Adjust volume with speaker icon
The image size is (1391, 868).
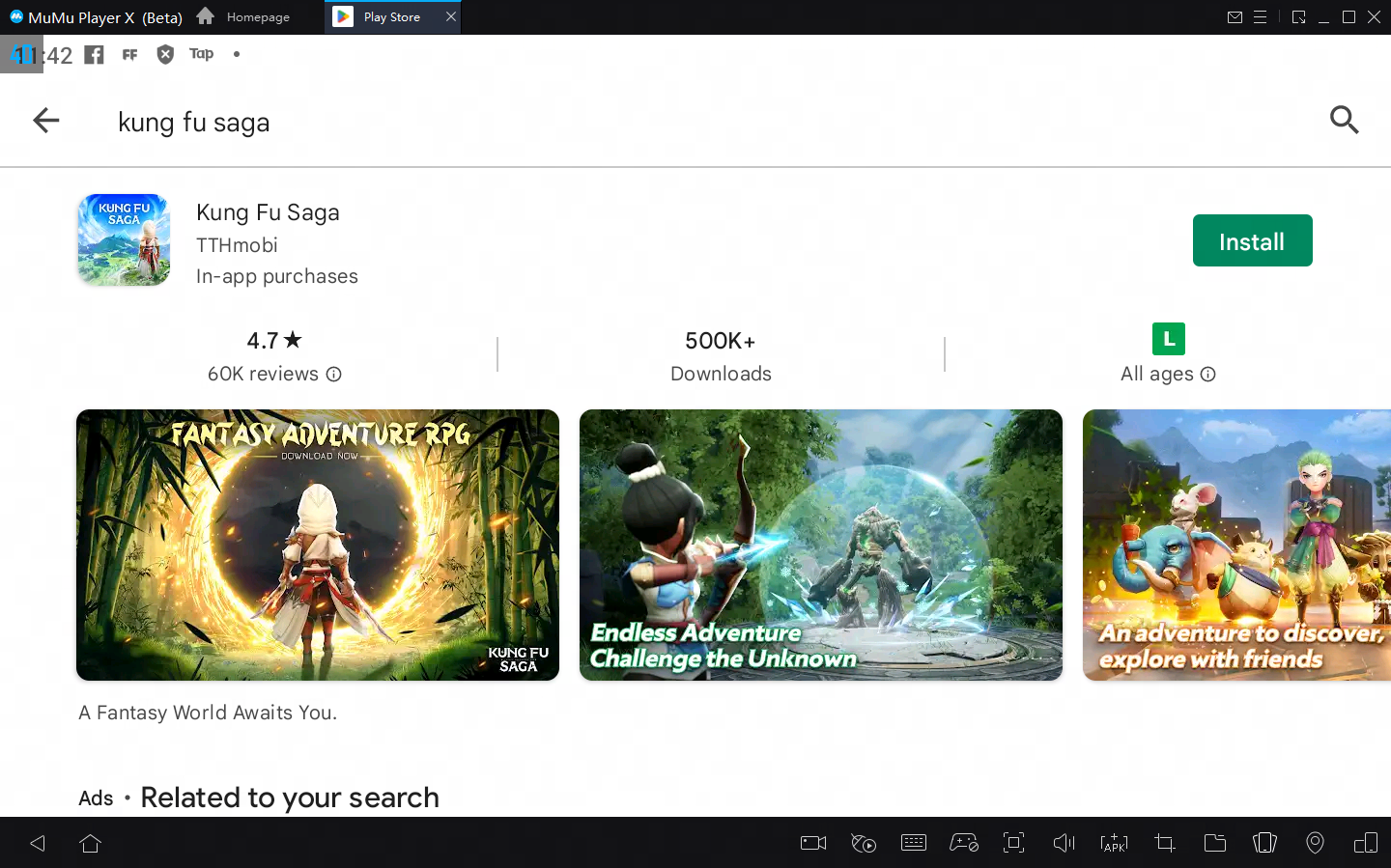click(x=1065, y=843)
